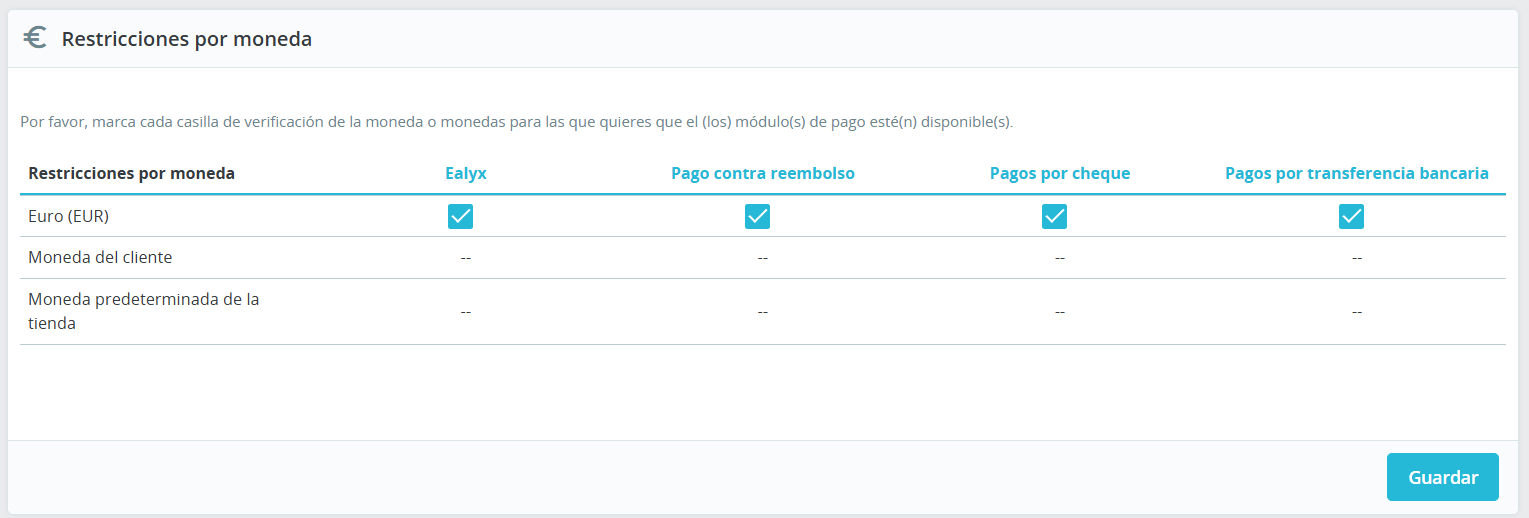Select the Ealyx column header
The image size is (1529, 518).
(466, 173)
